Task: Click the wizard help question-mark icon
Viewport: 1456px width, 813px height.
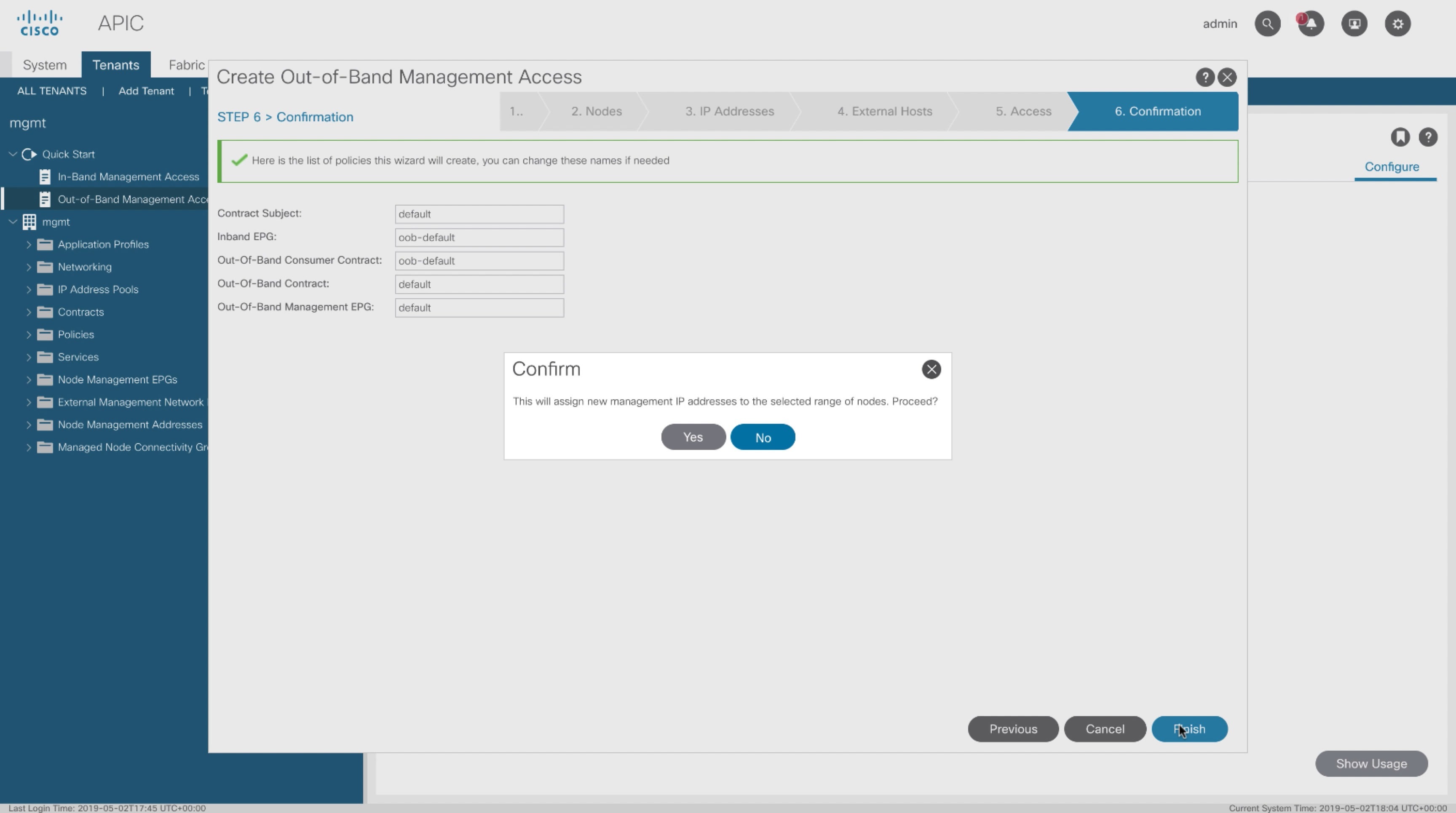Action: coord(1204,78)
